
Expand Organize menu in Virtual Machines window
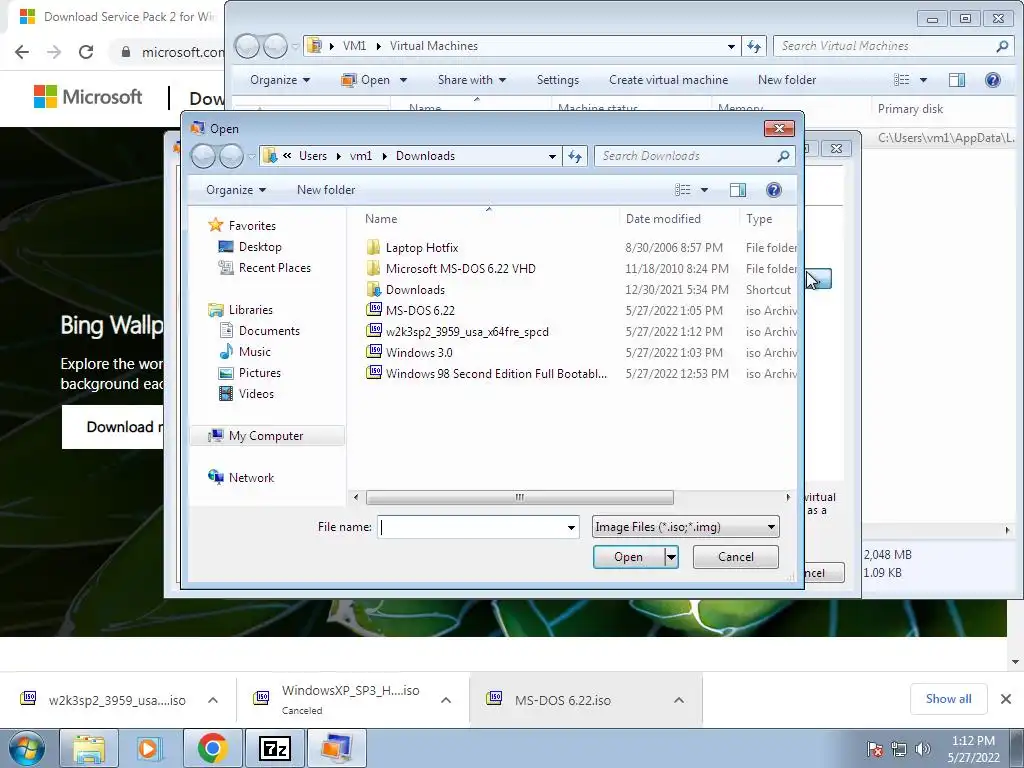pyautogui.click(x=280, y=80)
